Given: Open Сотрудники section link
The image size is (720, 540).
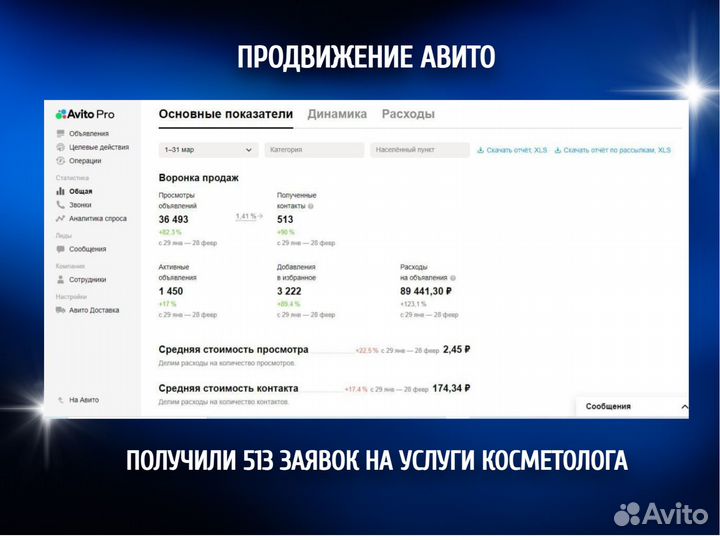Looking at the screenshot, I should click(87, 279).
